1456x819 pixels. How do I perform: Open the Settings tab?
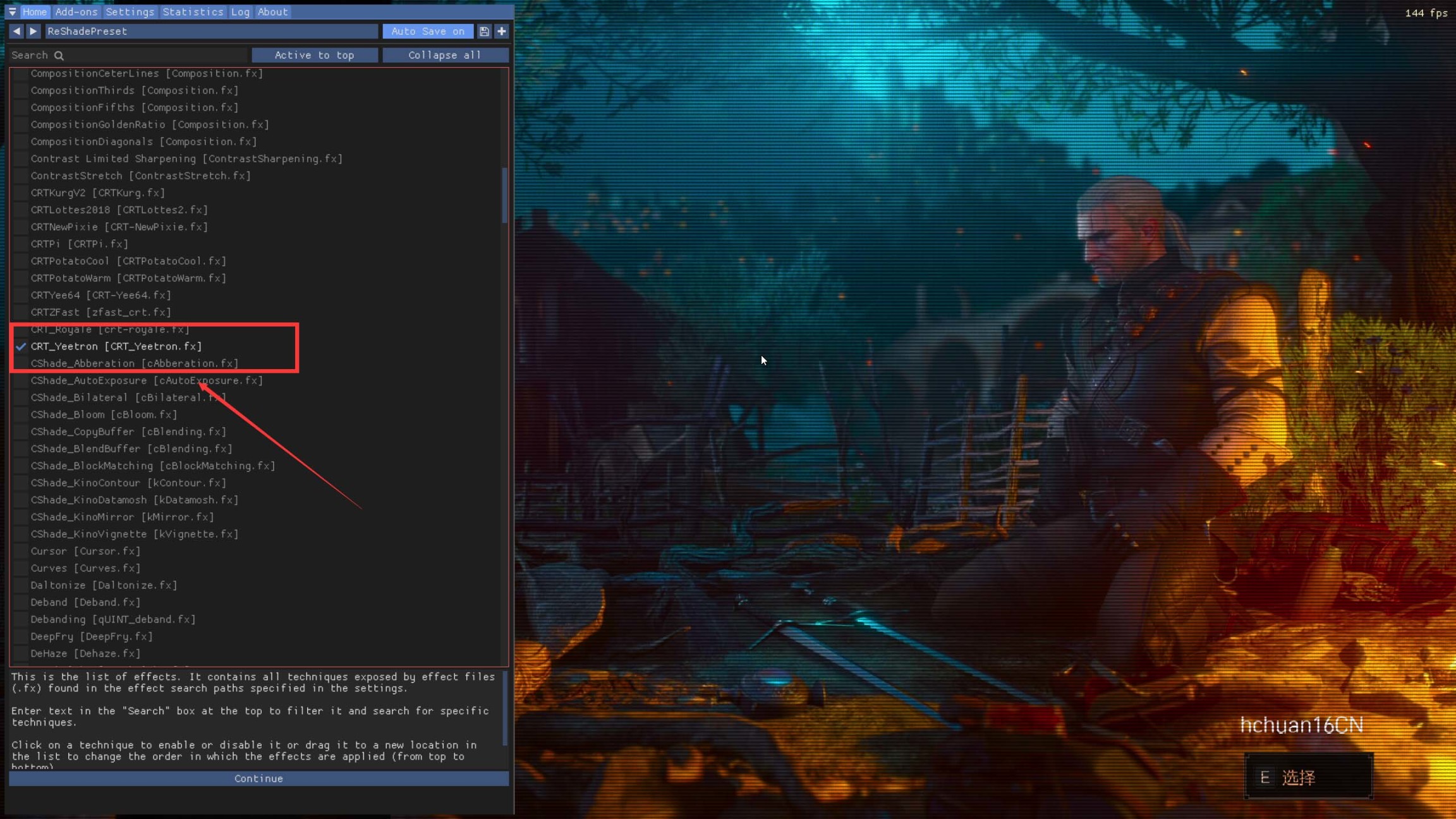click(x=130, y=11)
